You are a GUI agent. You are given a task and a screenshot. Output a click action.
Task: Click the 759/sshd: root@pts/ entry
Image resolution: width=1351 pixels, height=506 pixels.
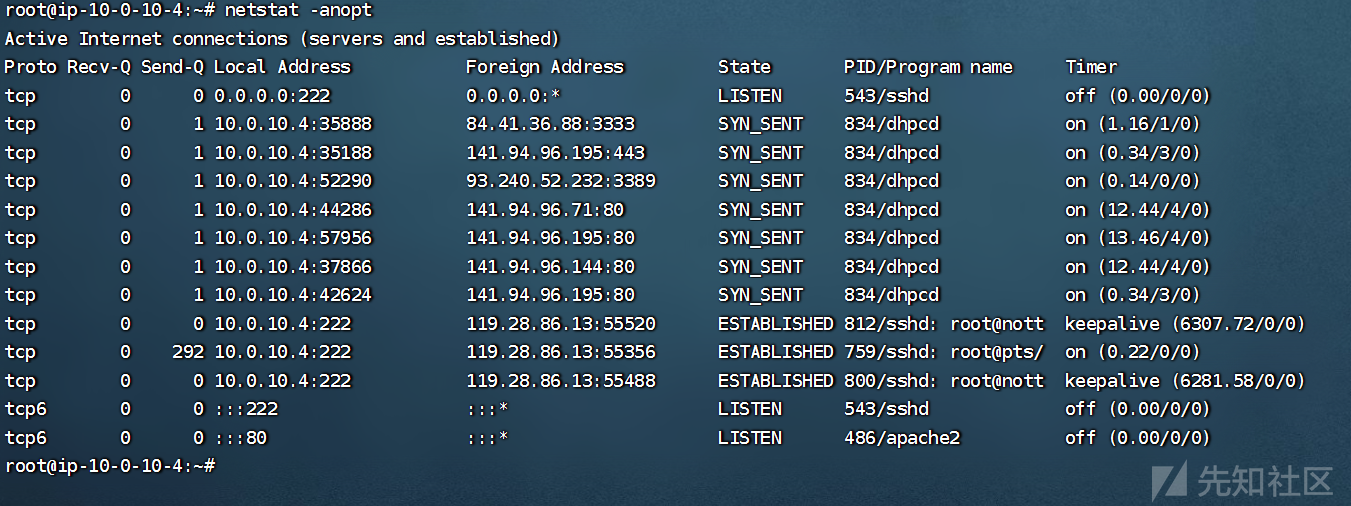(944, 352)
